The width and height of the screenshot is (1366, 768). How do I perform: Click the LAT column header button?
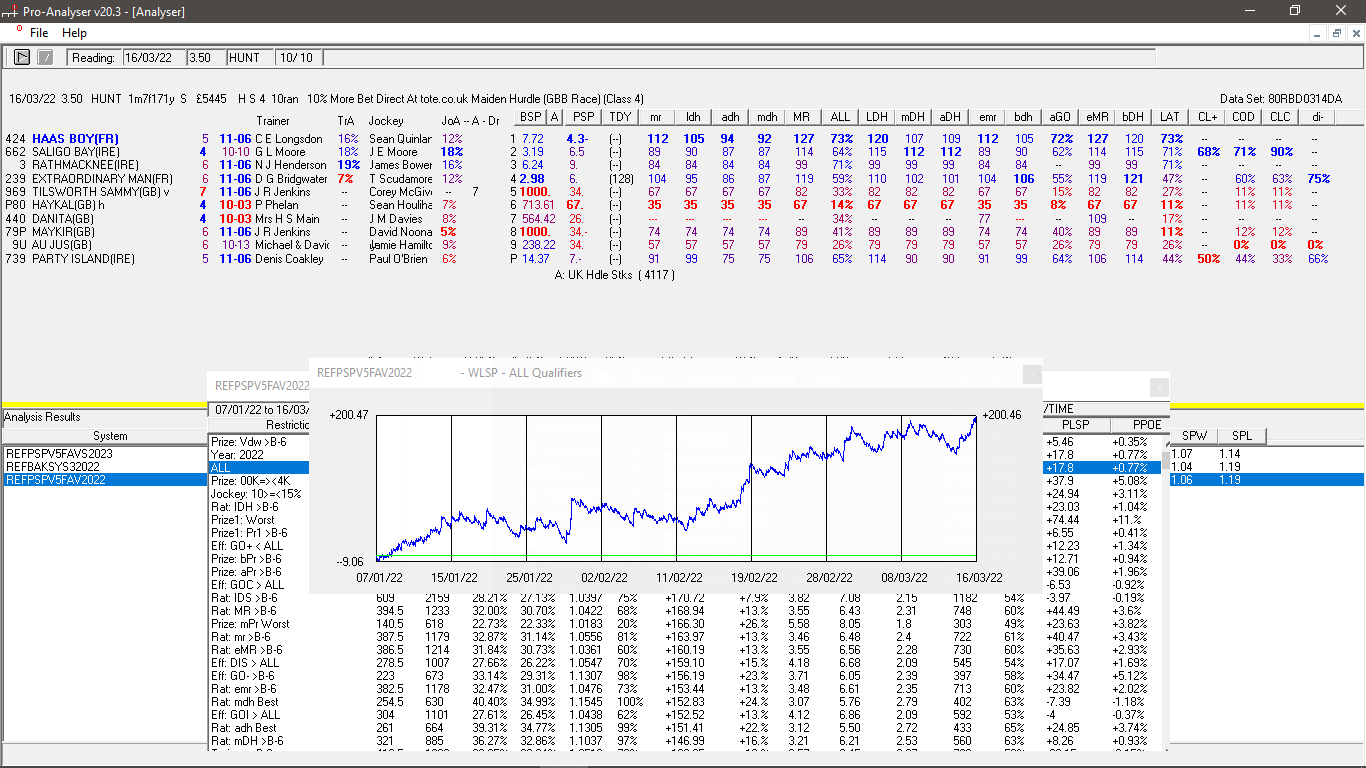tap(1171, 117)
